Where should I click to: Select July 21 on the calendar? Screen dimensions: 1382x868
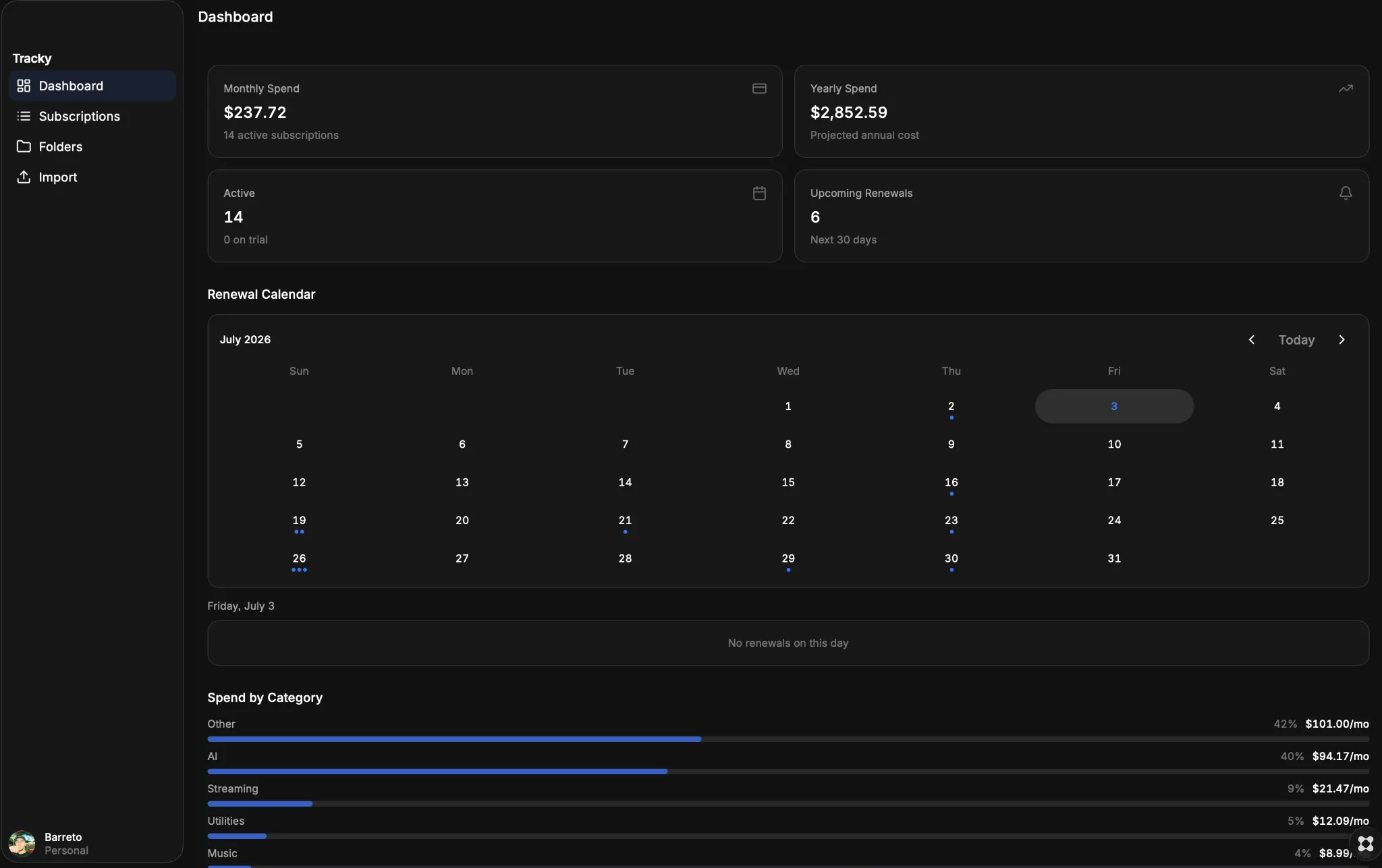coord(625,521)
